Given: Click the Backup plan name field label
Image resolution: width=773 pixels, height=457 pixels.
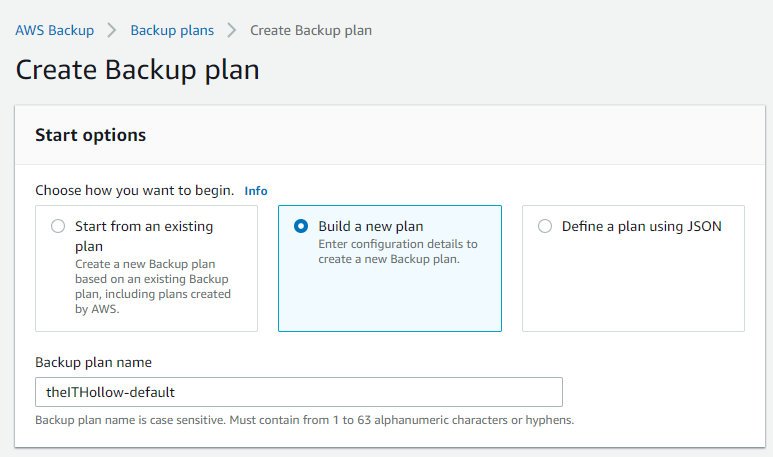Looking at the screenshot, I should (x=93, y=362).
